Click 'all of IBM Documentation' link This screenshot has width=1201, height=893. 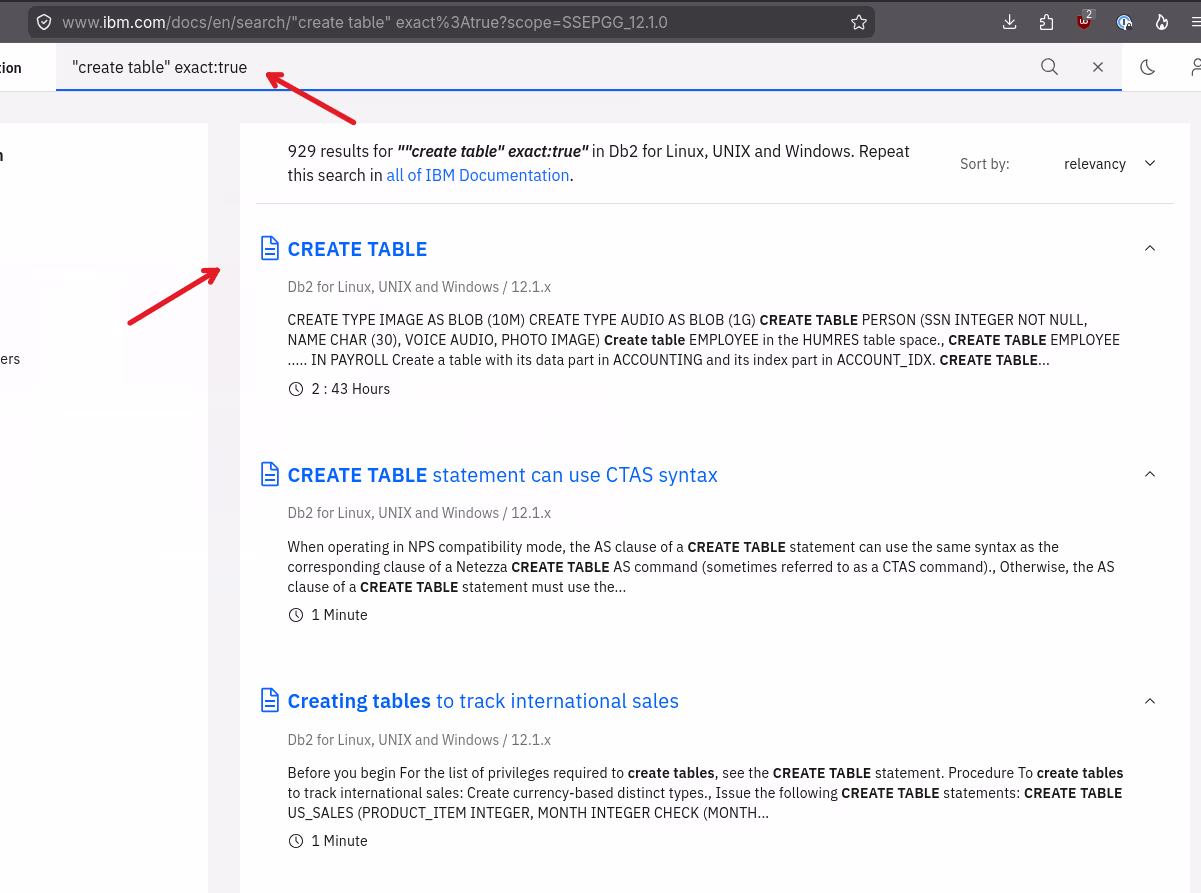[478, 175]
